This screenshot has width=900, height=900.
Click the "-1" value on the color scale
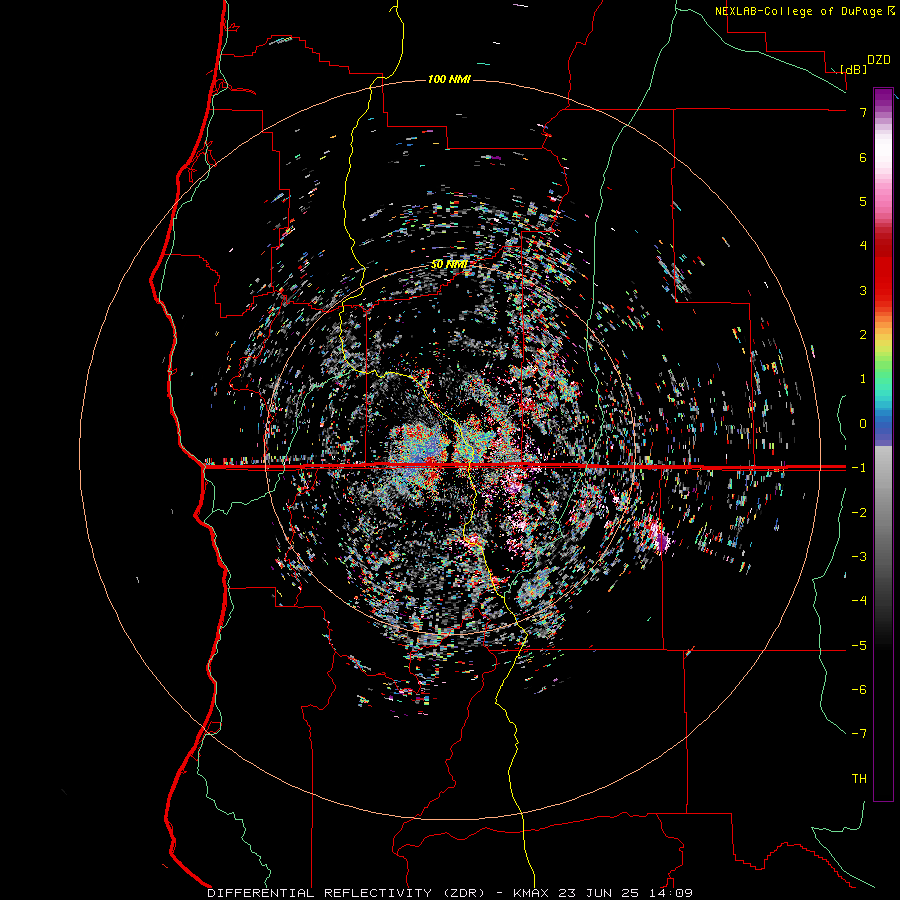coord(859,468)
